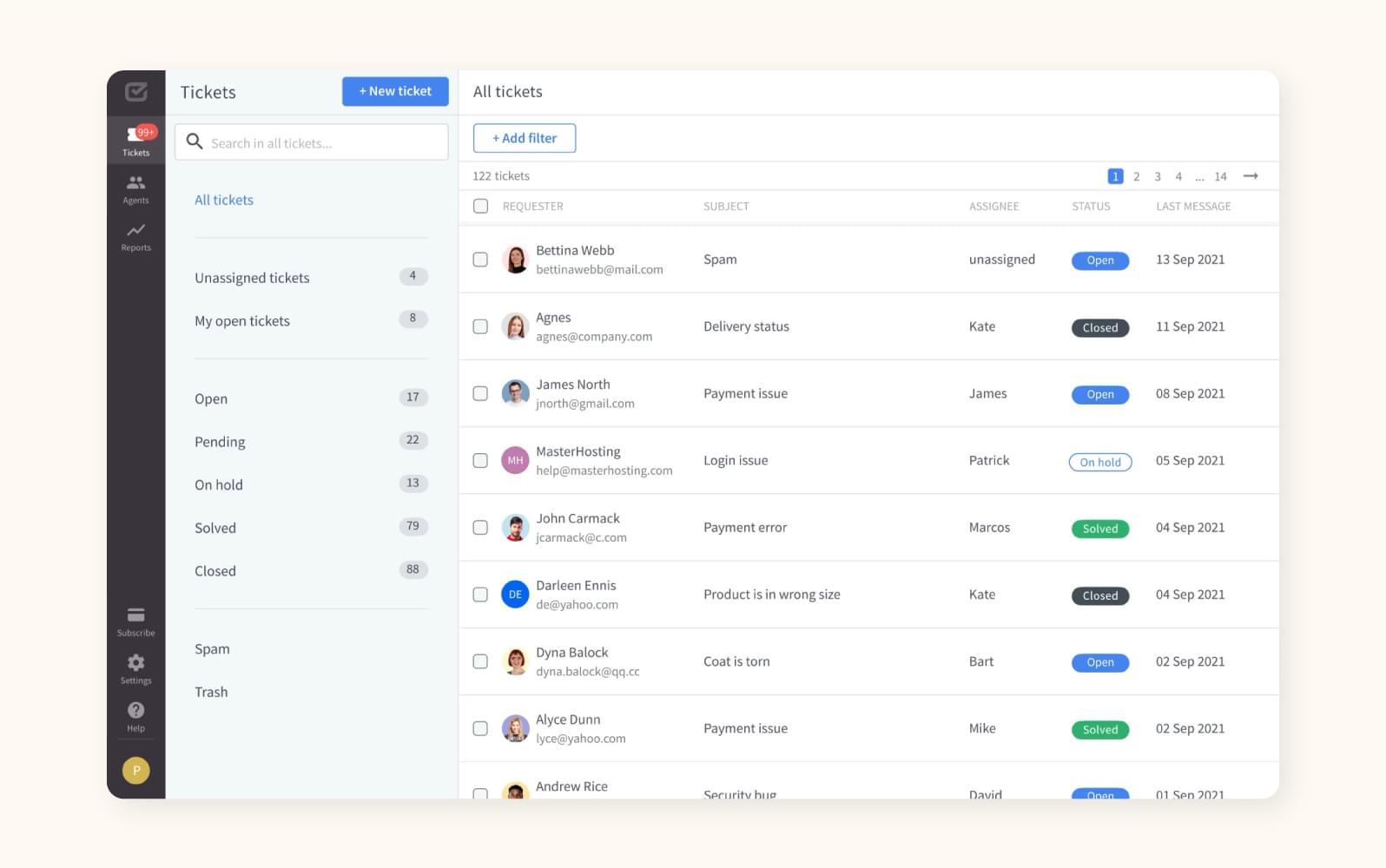Go to page 2
The height and width of the screenshot is (868, 1386).
pyautogui.click(x=1136, y=176)
